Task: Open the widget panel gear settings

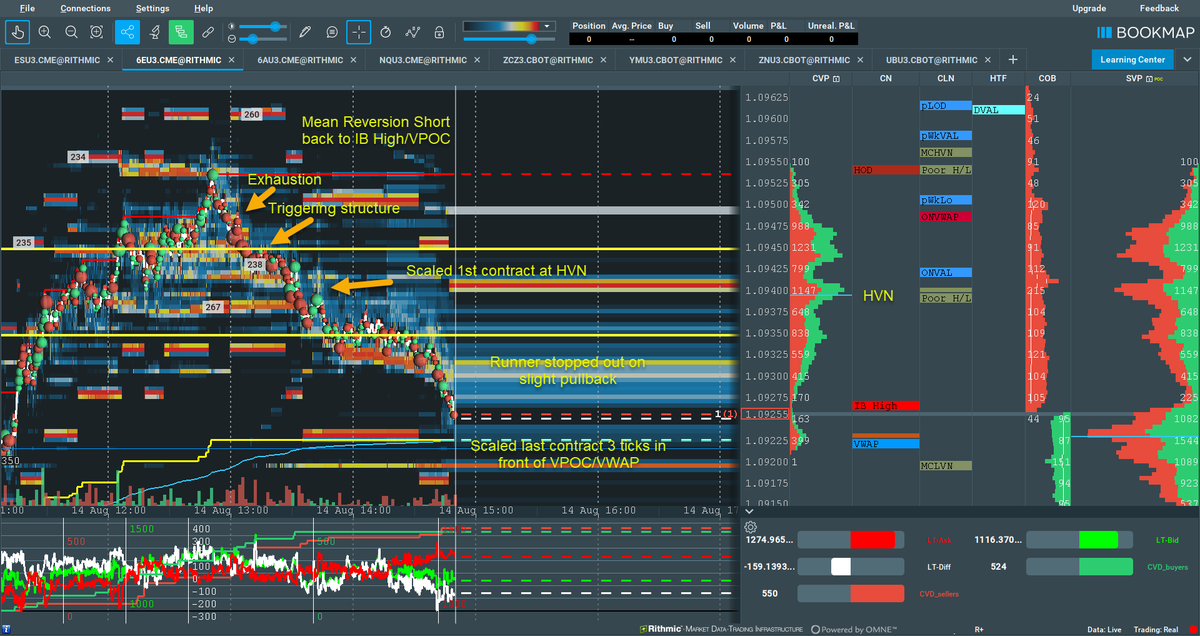Action: (x=751, y=527)
